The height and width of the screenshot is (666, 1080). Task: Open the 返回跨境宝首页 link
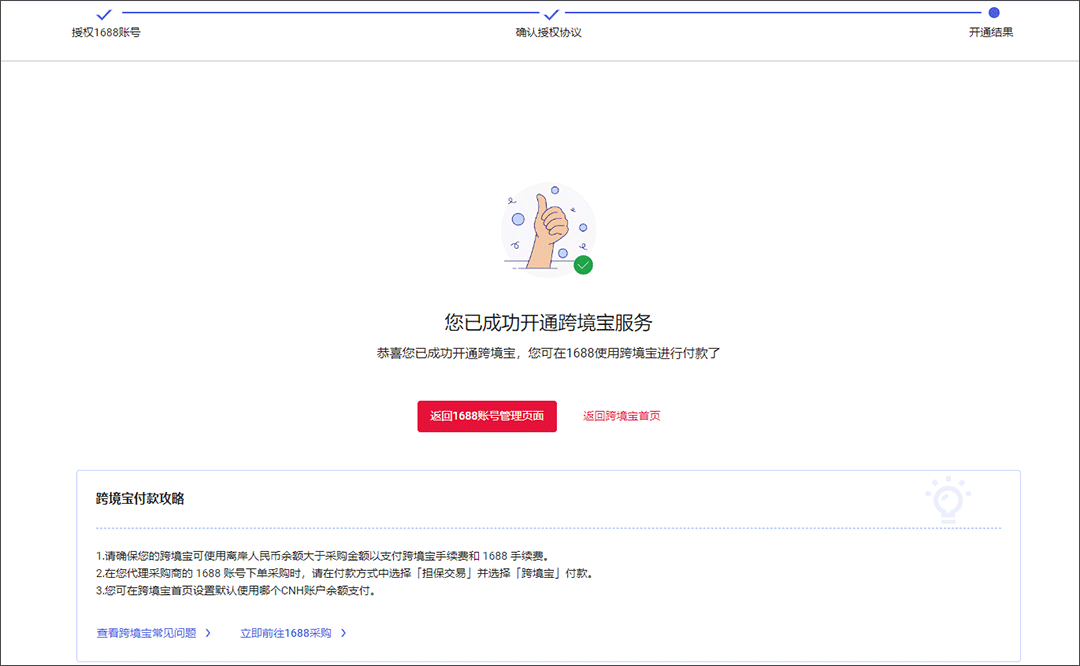tap(621, 416)
